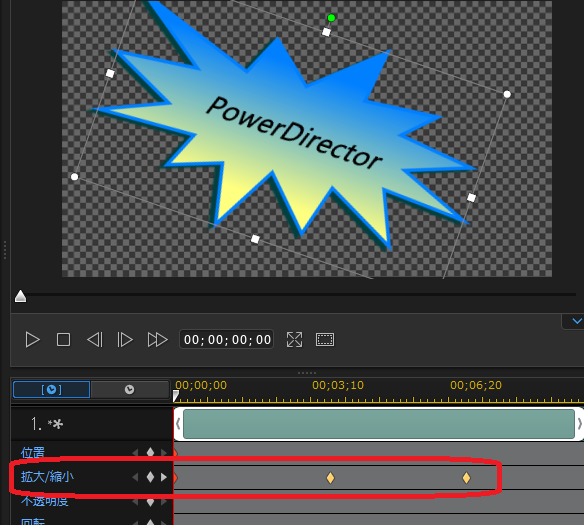
Task: Add or remove keyframe on 拡大/縮小 row
Action: coord(150,477)
